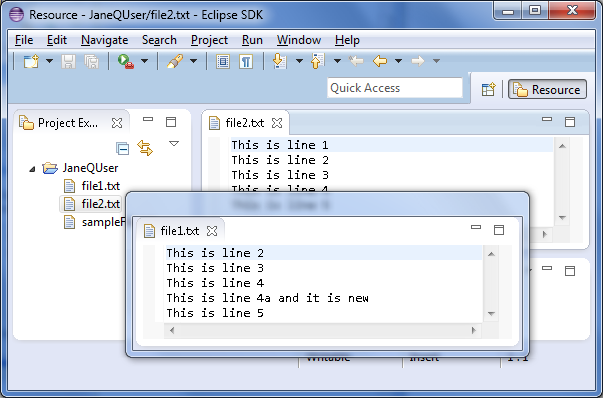
Task: Open the Forward navigation history dropdown
Action: [436, 61]
